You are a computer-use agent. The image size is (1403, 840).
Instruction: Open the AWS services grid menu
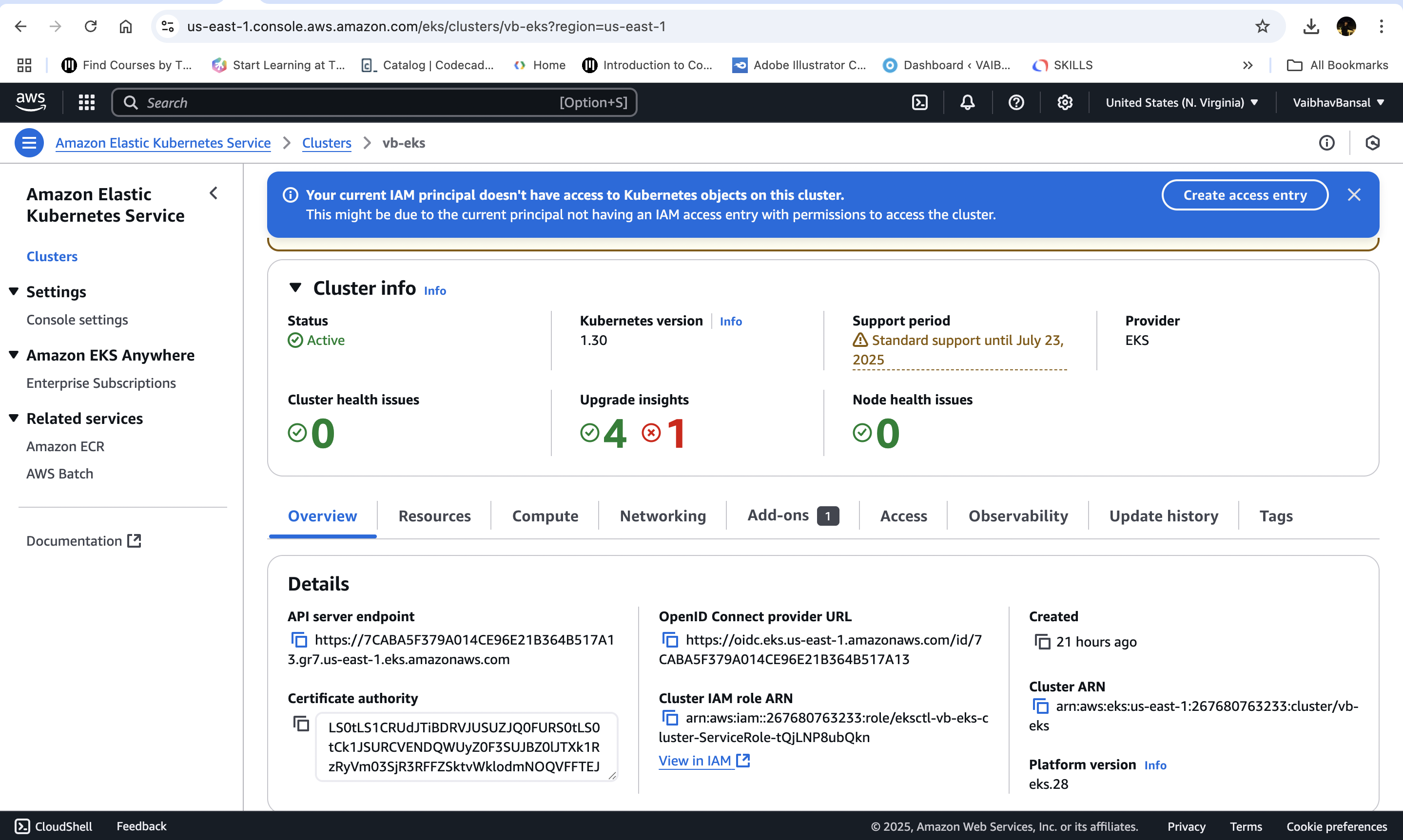point(87,102)
